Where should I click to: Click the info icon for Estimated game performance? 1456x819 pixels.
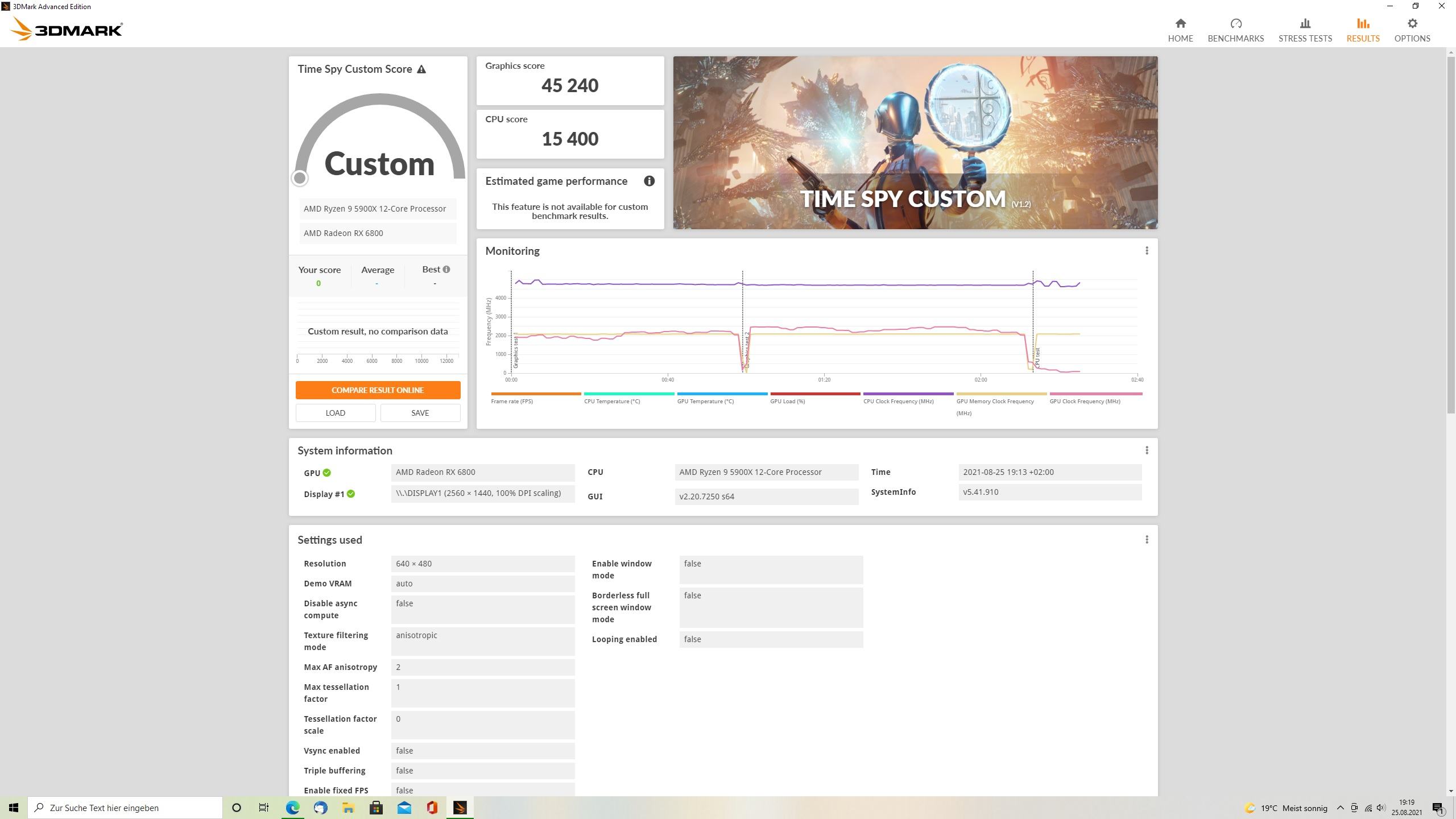click(649, 181)
